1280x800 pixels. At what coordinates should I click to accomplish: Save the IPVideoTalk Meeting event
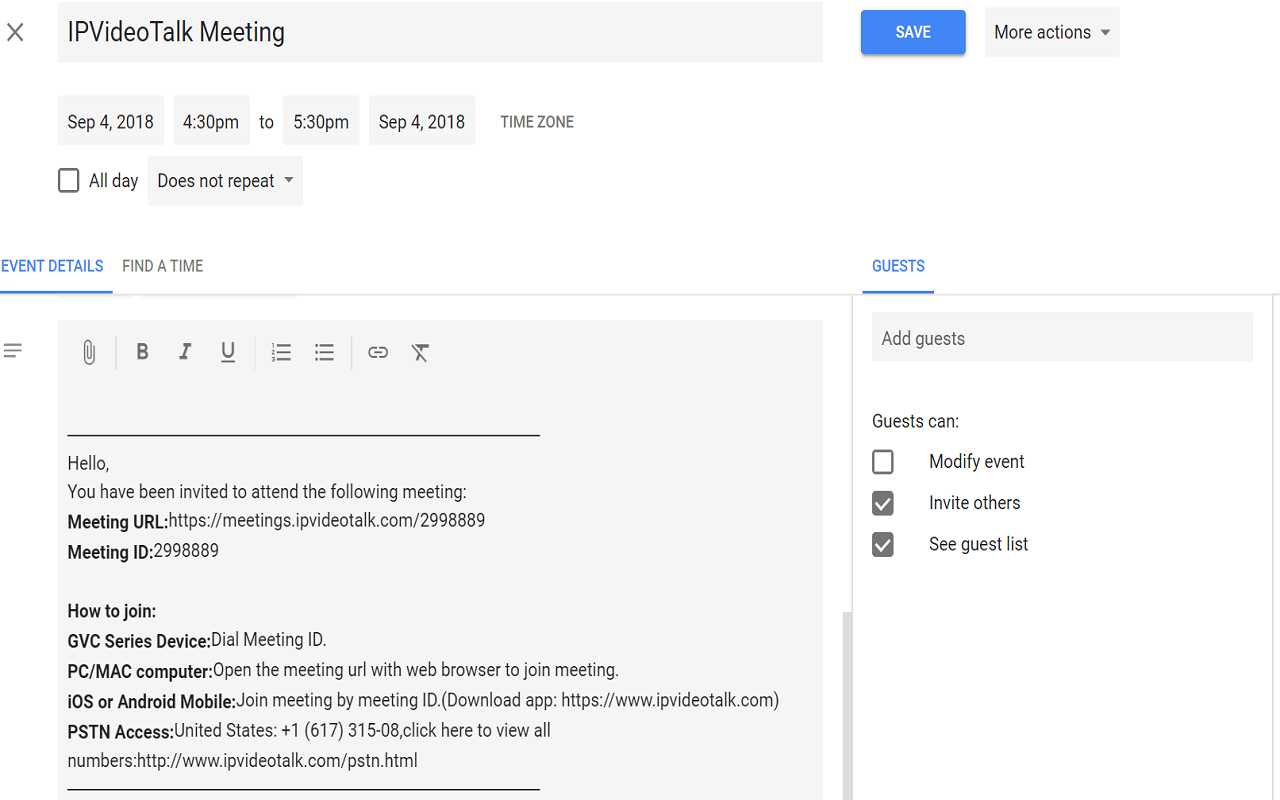tap(913, 31)
